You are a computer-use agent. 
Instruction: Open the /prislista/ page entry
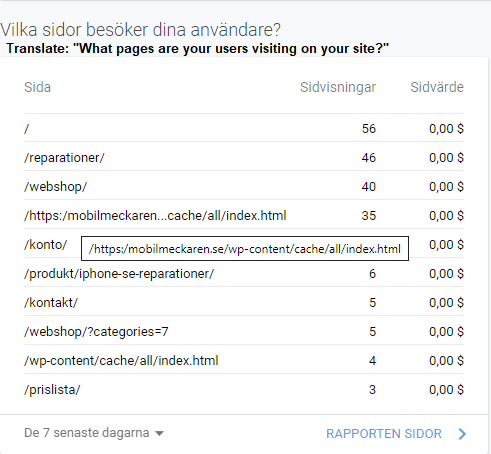(x=244, y=389)
